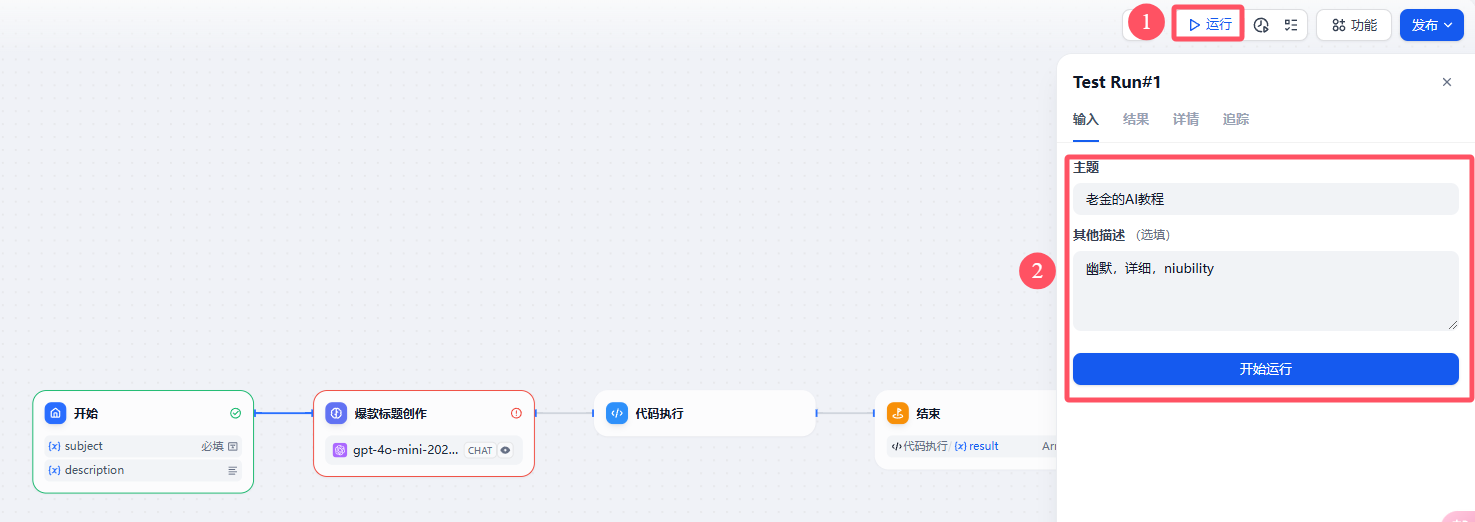The height and width of the screenshot is (522, 1475).
Task: Select the 爆款标题创作 LLM node icon
Action: point(337,413)
